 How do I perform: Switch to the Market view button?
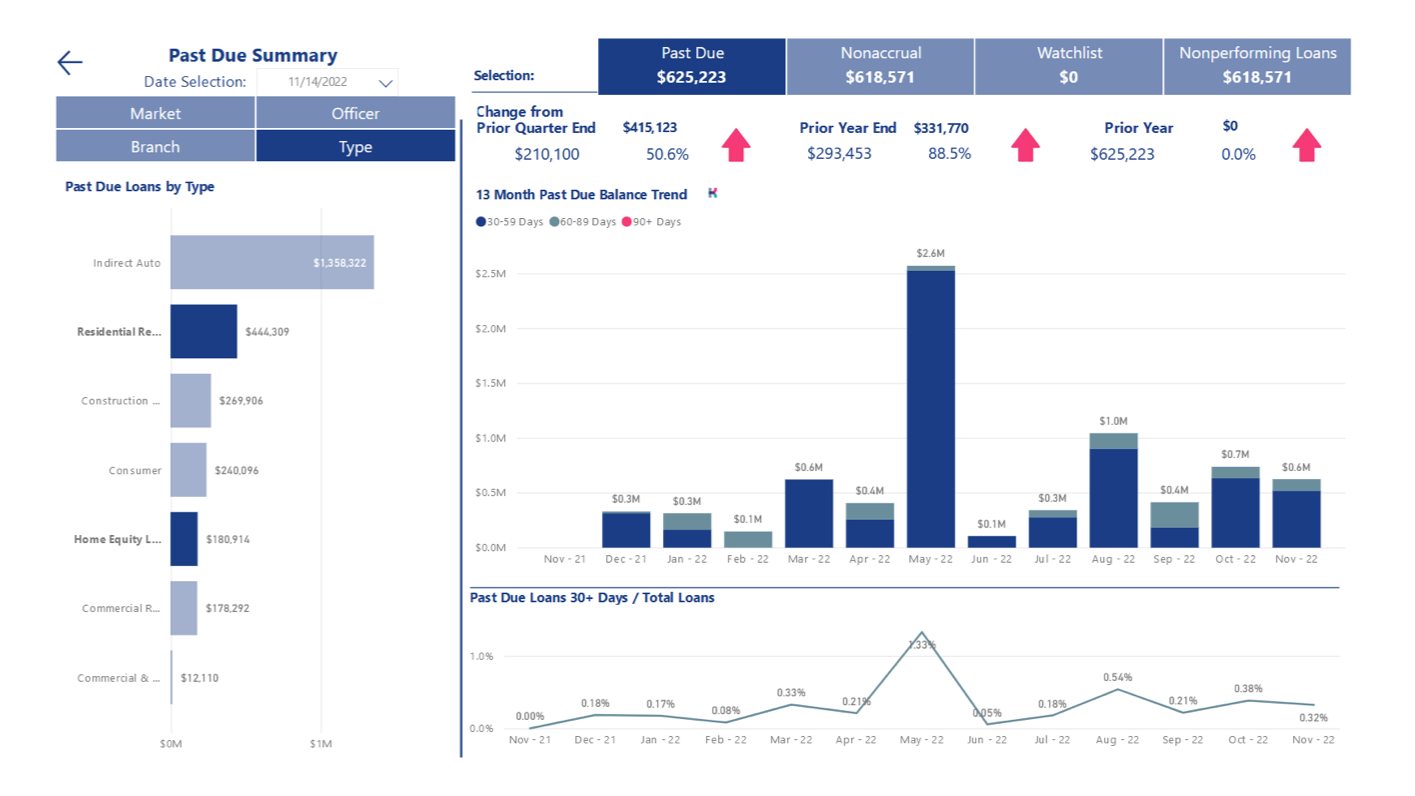point(155,113)
